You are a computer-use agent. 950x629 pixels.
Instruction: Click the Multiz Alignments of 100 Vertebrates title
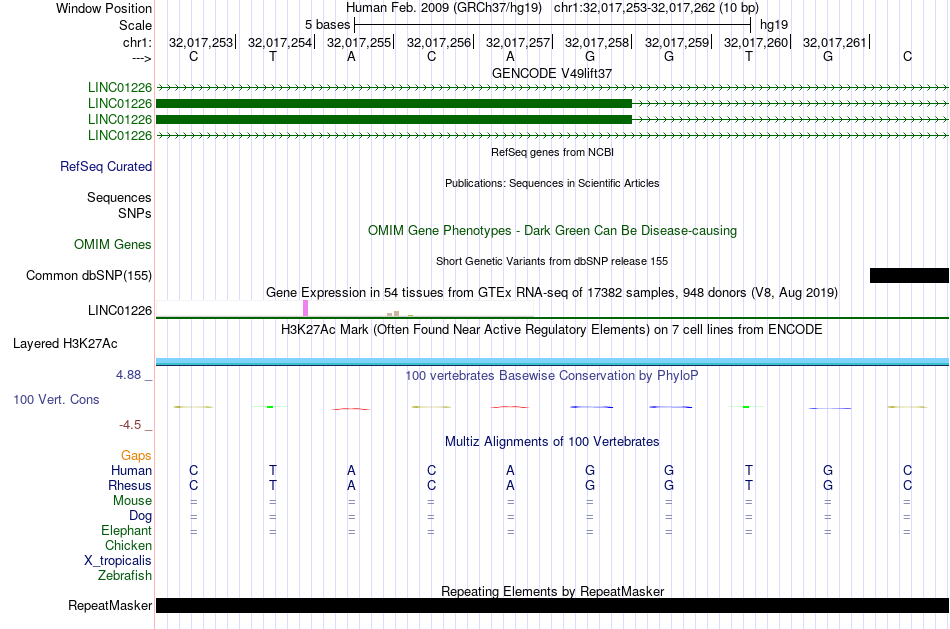[552, 442]
